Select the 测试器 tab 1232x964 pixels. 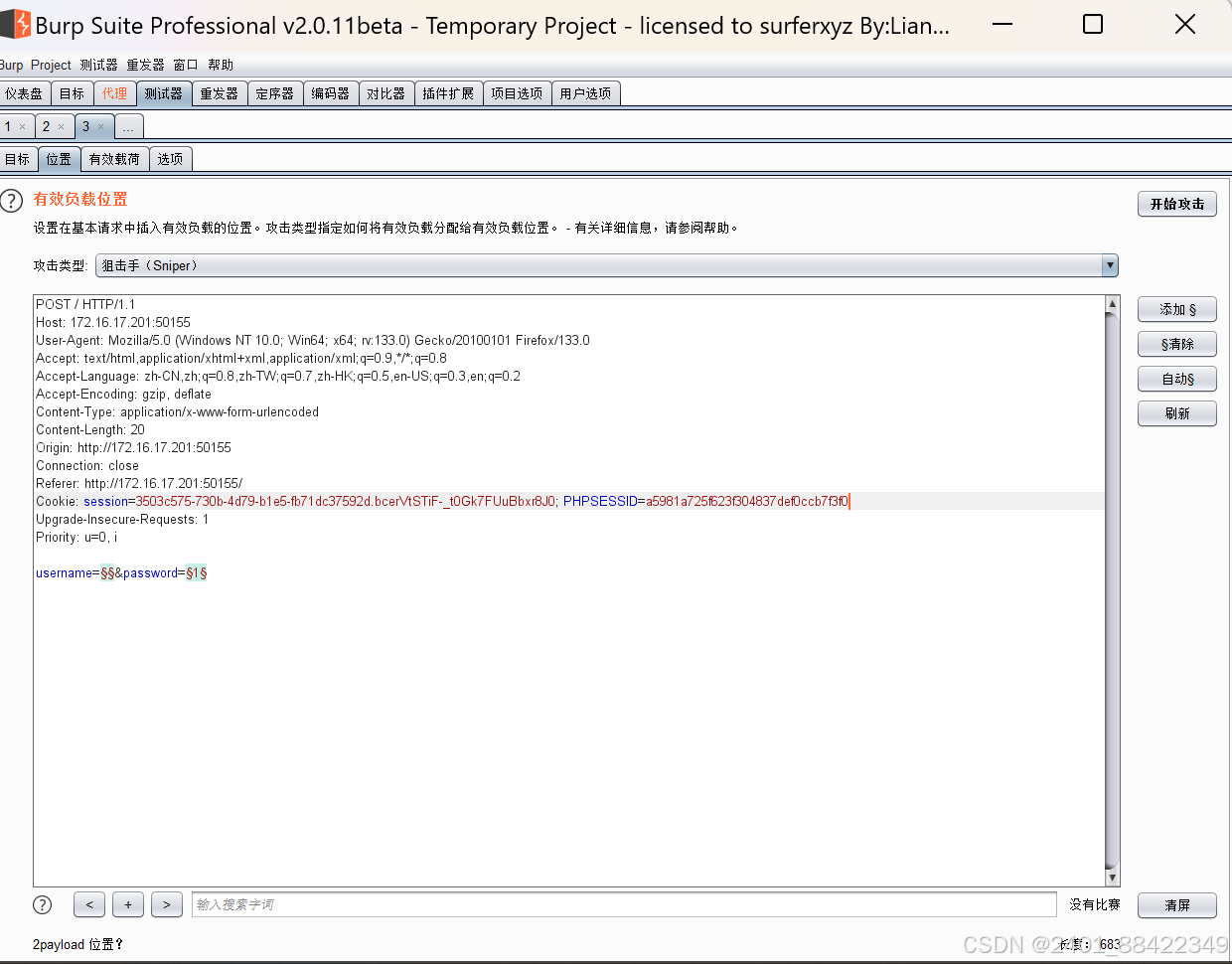click(163, 93)
